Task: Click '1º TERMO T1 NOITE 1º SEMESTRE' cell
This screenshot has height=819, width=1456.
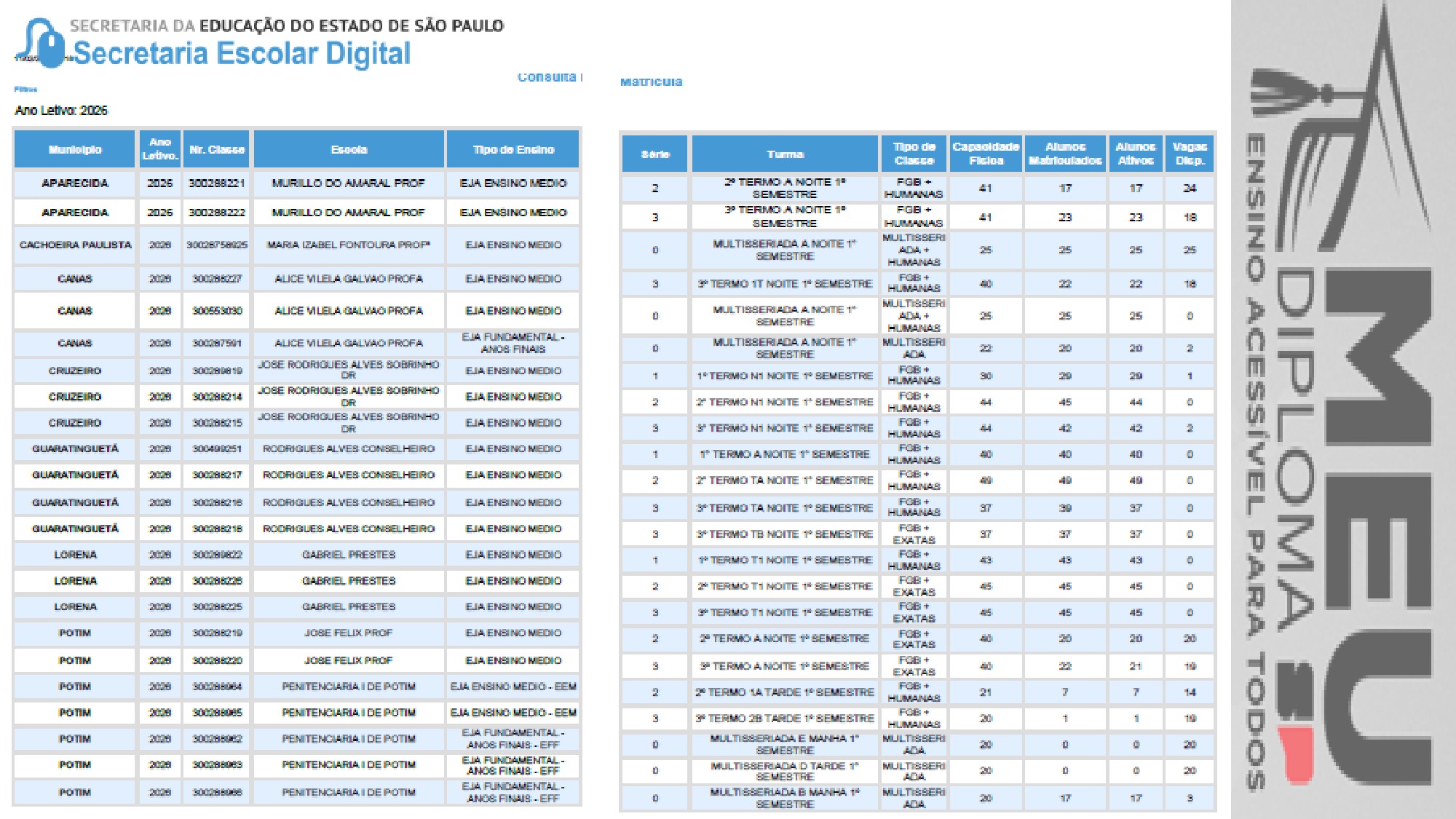Action: (x=785, y=561)
